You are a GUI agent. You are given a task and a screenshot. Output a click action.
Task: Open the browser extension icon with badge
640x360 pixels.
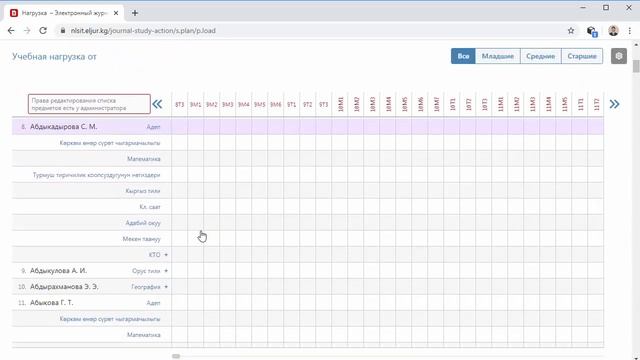coord(591,31)
